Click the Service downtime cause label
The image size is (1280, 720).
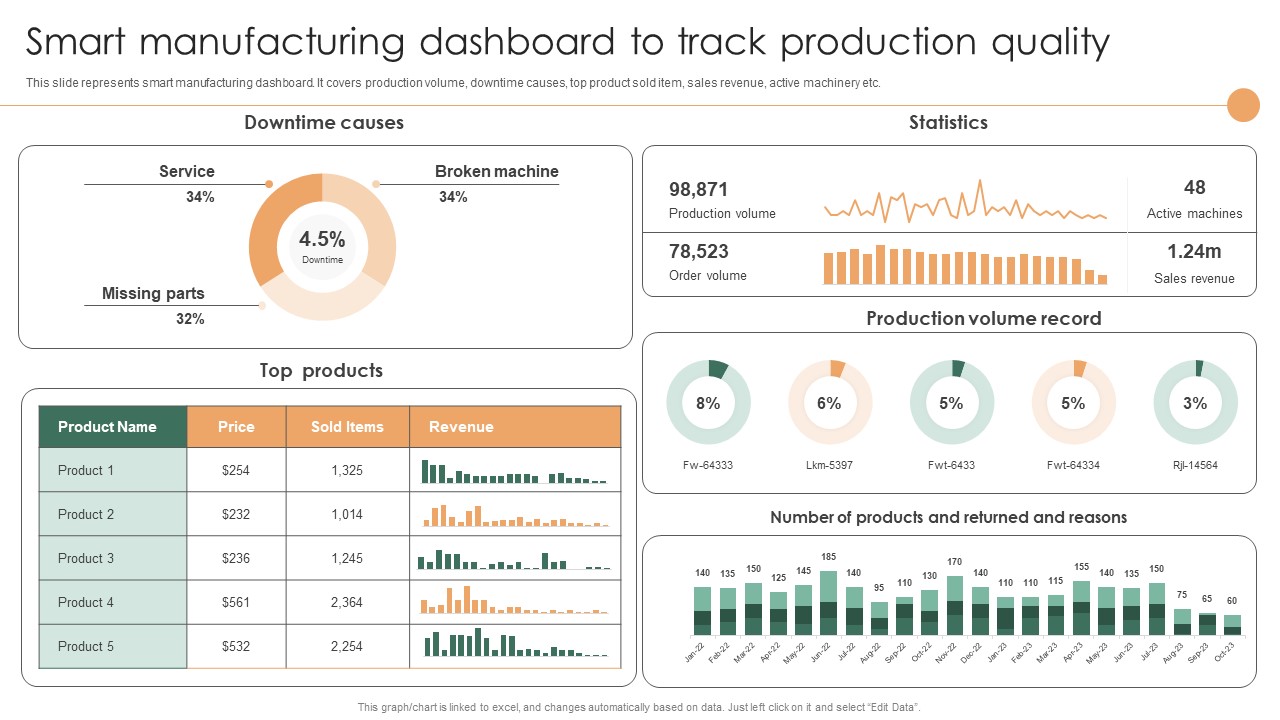coord(187,171)
